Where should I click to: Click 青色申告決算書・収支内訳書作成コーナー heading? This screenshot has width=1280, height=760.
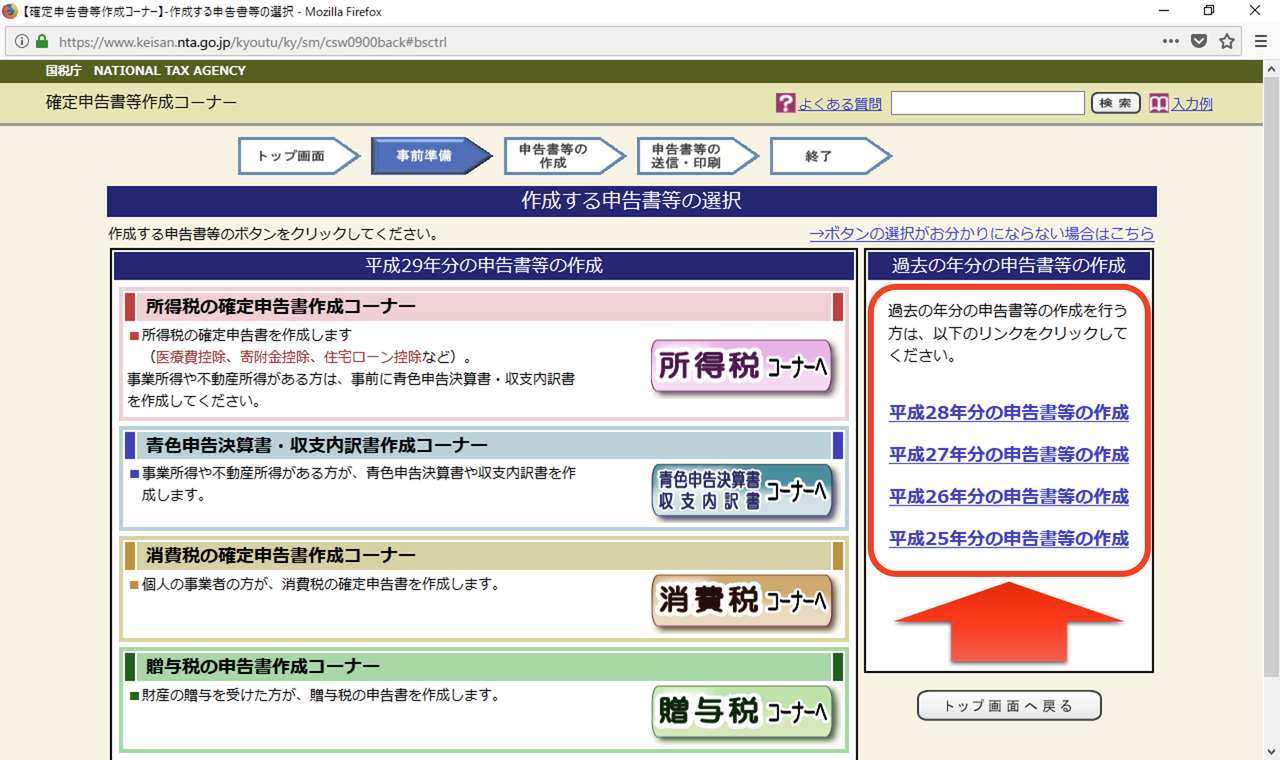point(317,445)
